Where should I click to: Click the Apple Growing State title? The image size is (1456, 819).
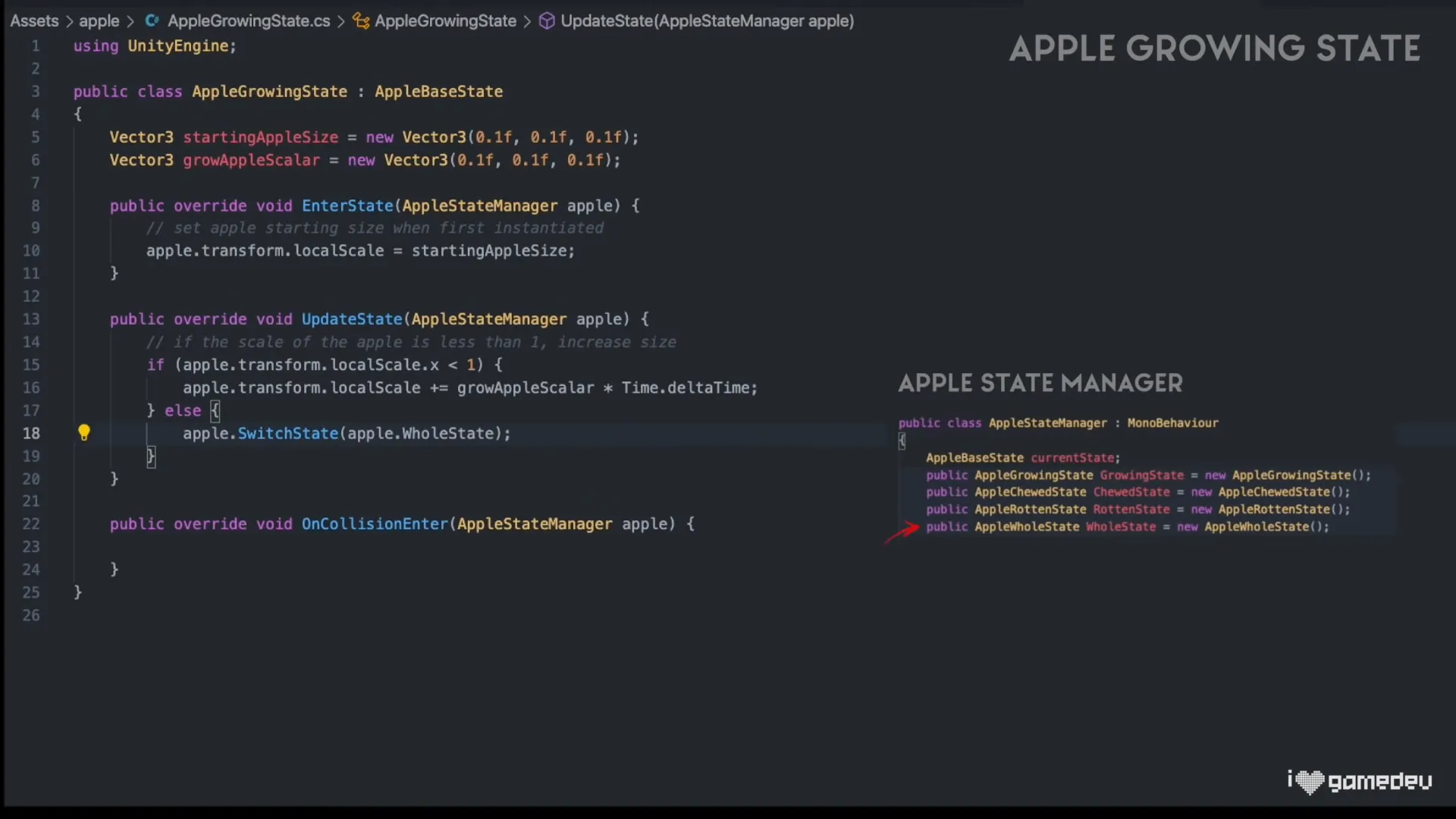[x=1214, y=49]
